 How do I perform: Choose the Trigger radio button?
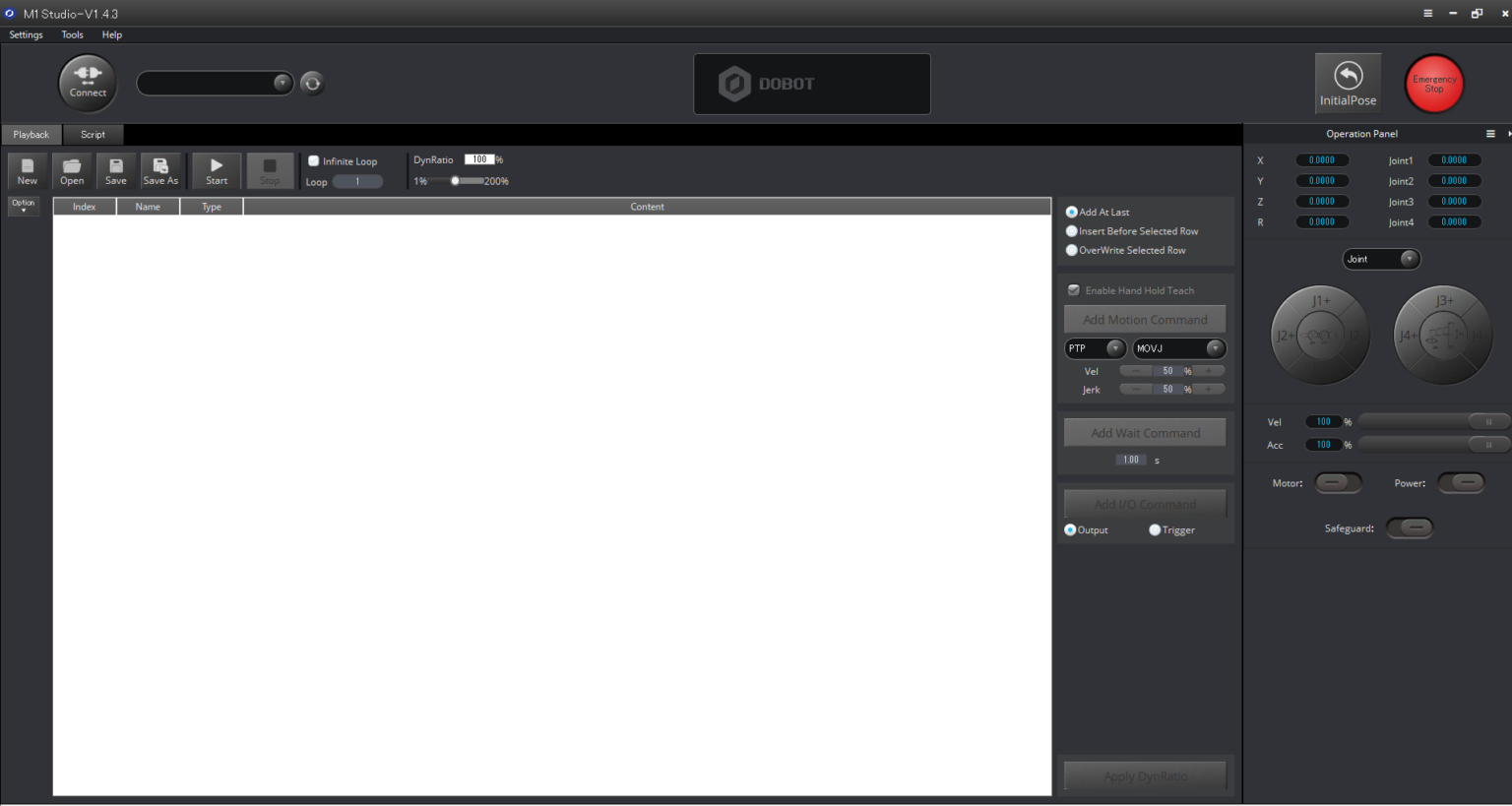coord(1155,530)
